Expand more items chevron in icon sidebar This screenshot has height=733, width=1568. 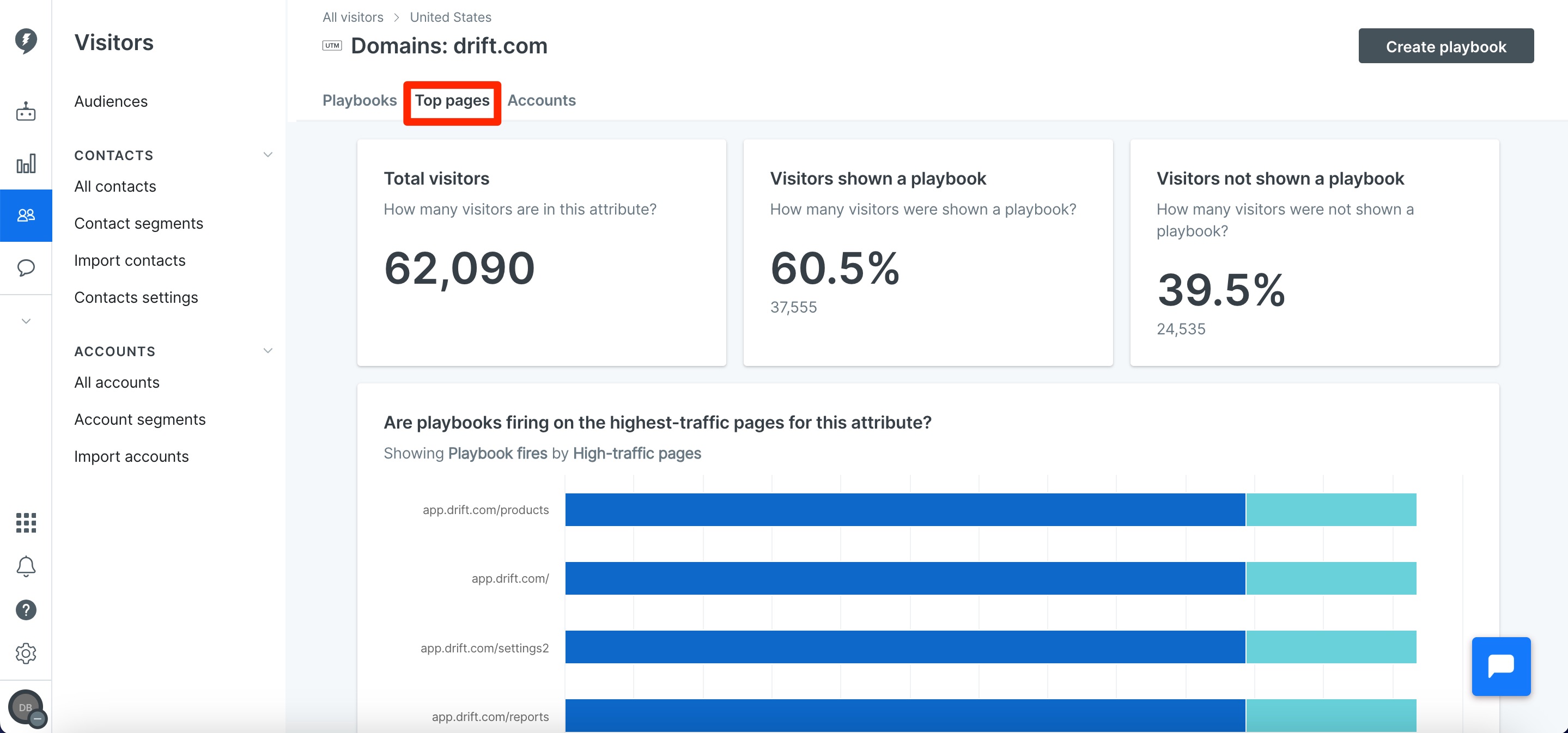point(26,321)
